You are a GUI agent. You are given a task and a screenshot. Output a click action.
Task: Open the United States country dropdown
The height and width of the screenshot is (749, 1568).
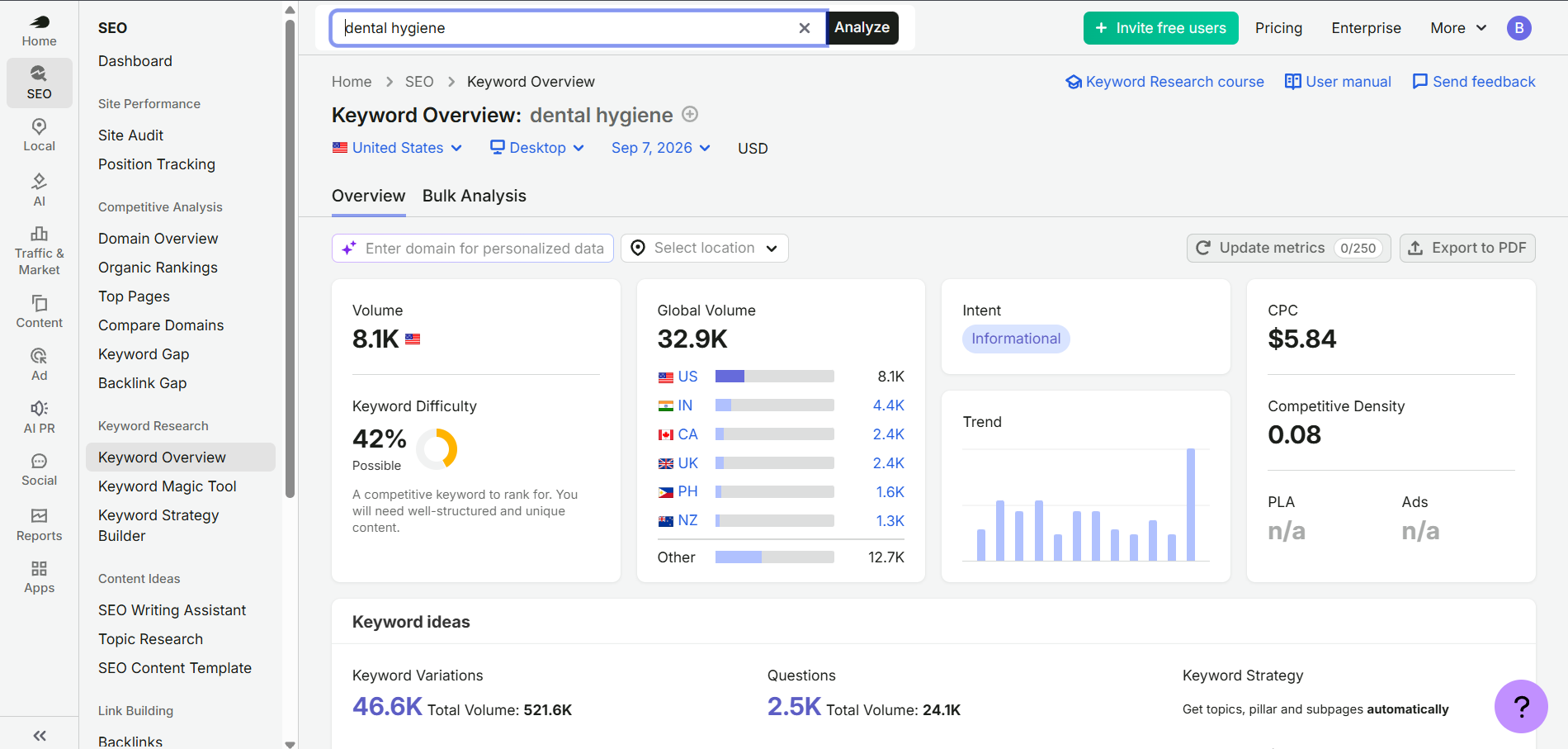pyautogui.click(x=397, y=148)
